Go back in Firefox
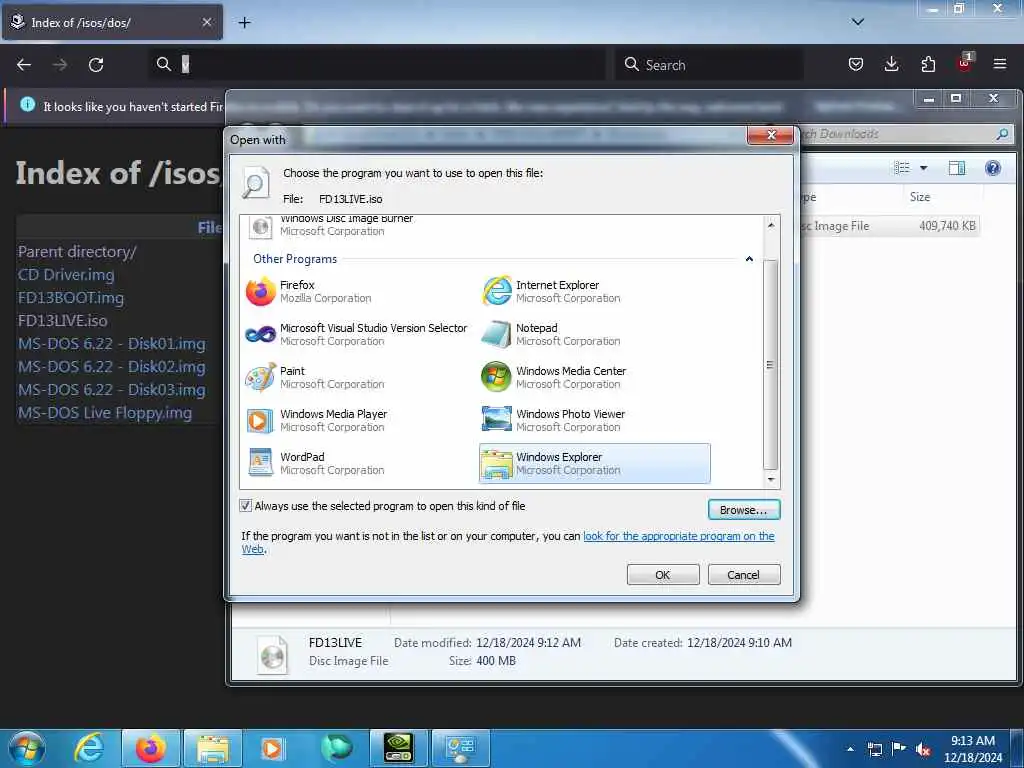This screenshot has width=1024, height=768. [x=24, y=65]
